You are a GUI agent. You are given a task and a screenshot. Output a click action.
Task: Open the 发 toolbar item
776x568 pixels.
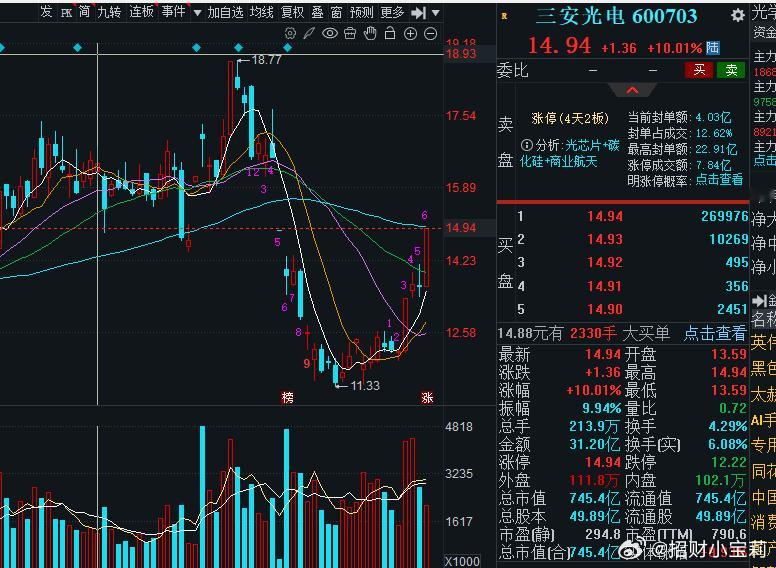click(46, 12)
